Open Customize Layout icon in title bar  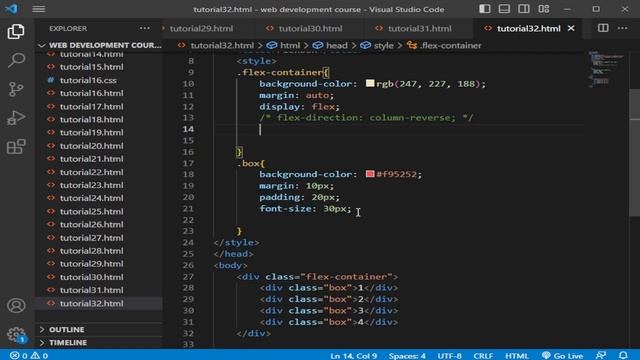pyautogui.click(x=544, y=9)
